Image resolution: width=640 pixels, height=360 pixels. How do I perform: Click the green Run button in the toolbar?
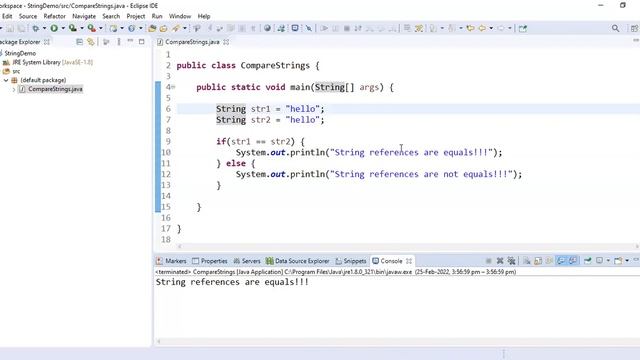point(54,28)
